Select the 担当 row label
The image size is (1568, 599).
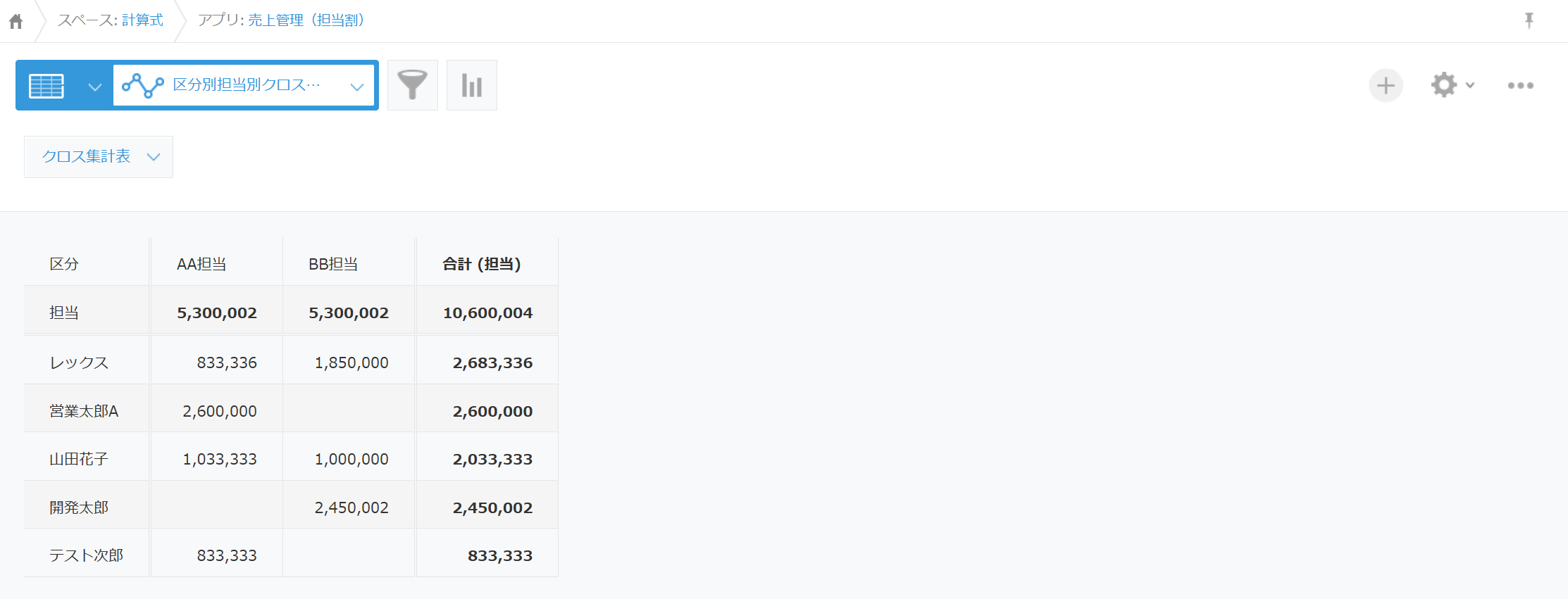pos(64,313)
